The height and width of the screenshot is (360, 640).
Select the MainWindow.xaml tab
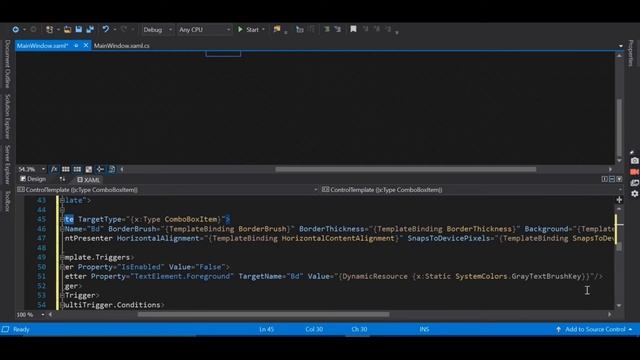(42, 46)
